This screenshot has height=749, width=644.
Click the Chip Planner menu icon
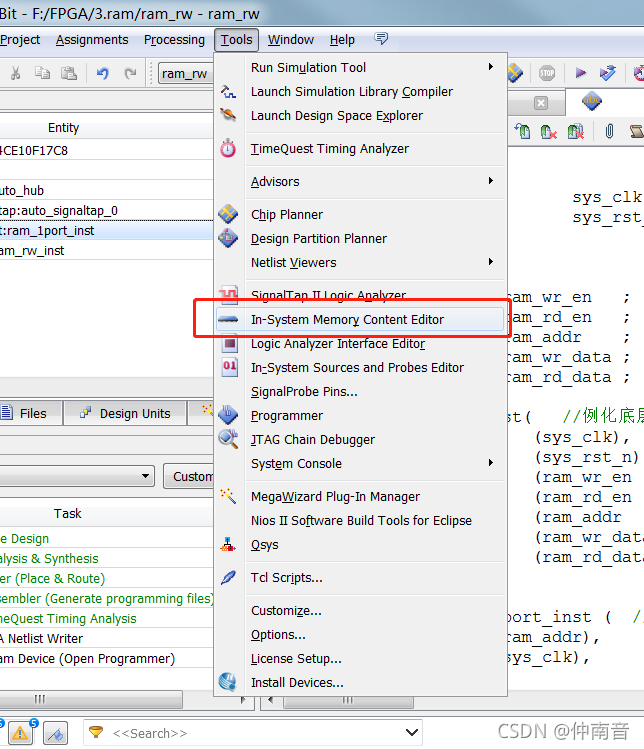(228, 214)
